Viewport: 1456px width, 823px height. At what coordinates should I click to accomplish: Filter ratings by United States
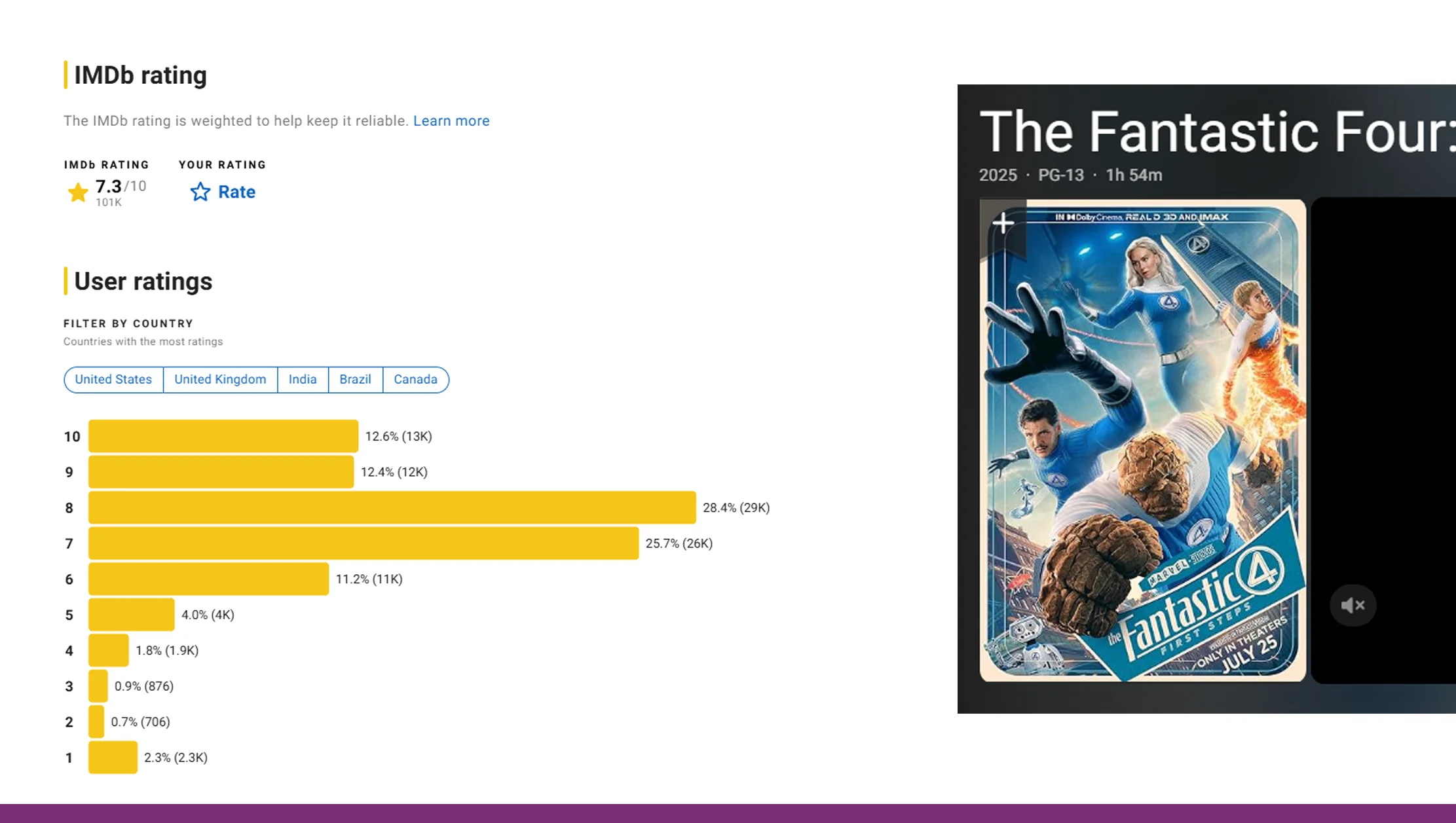113,379
